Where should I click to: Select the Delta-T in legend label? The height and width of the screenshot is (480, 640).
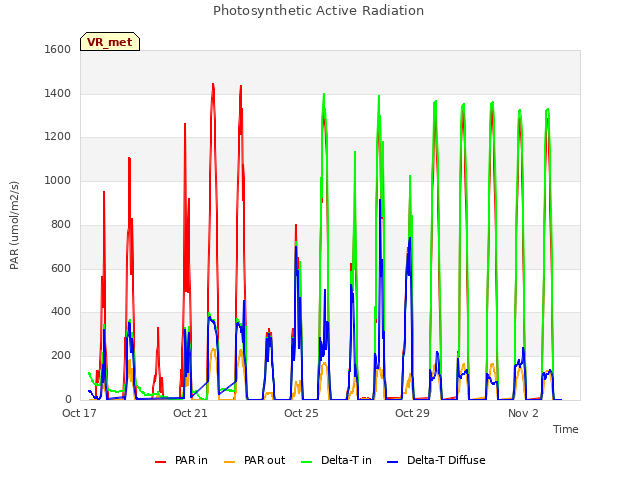coord(346,460)
